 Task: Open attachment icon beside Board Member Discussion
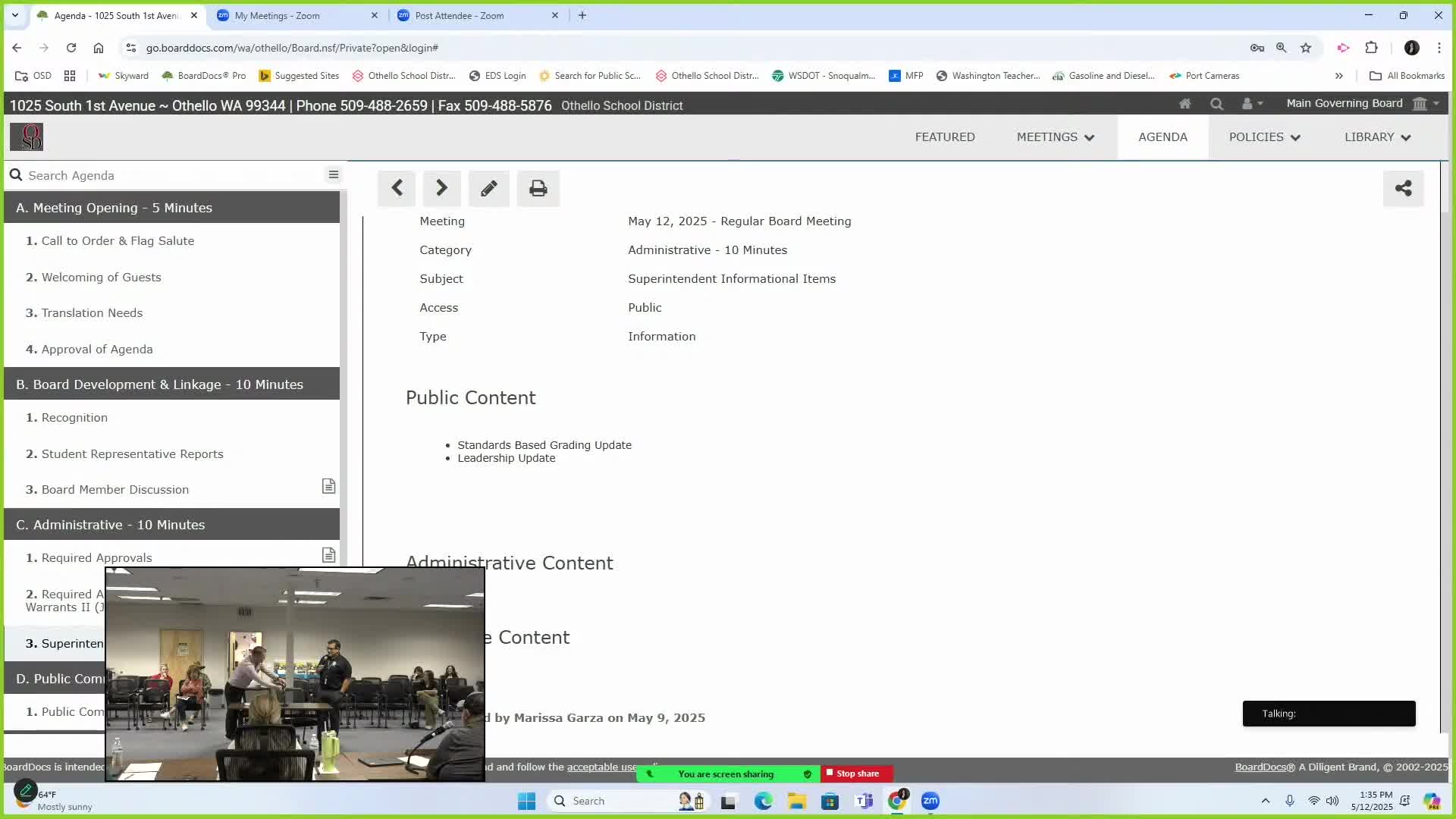click(x=328, y=486)
